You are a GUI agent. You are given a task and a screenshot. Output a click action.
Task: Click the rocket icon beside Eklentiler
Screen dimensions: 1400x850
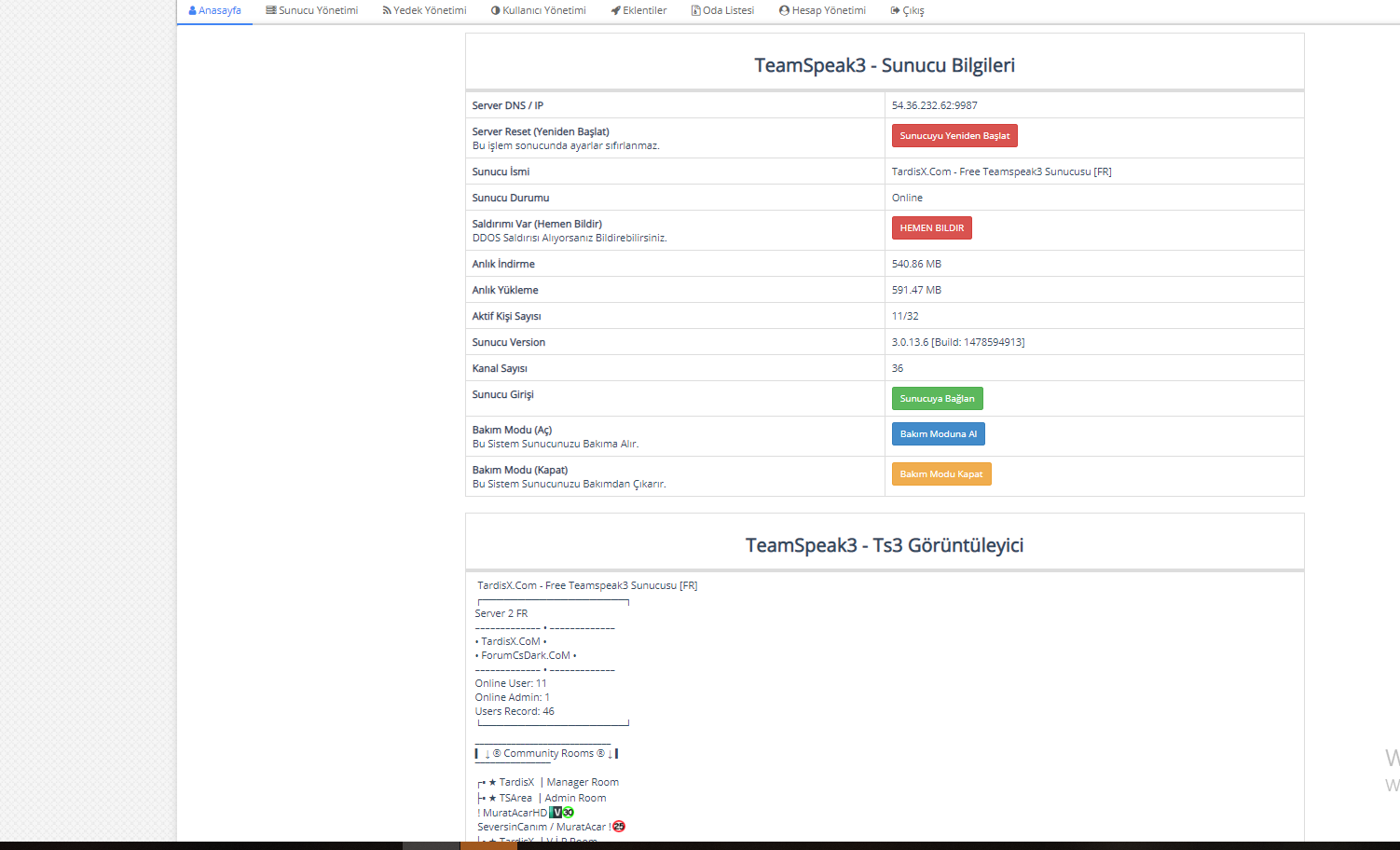pos(615,10)
